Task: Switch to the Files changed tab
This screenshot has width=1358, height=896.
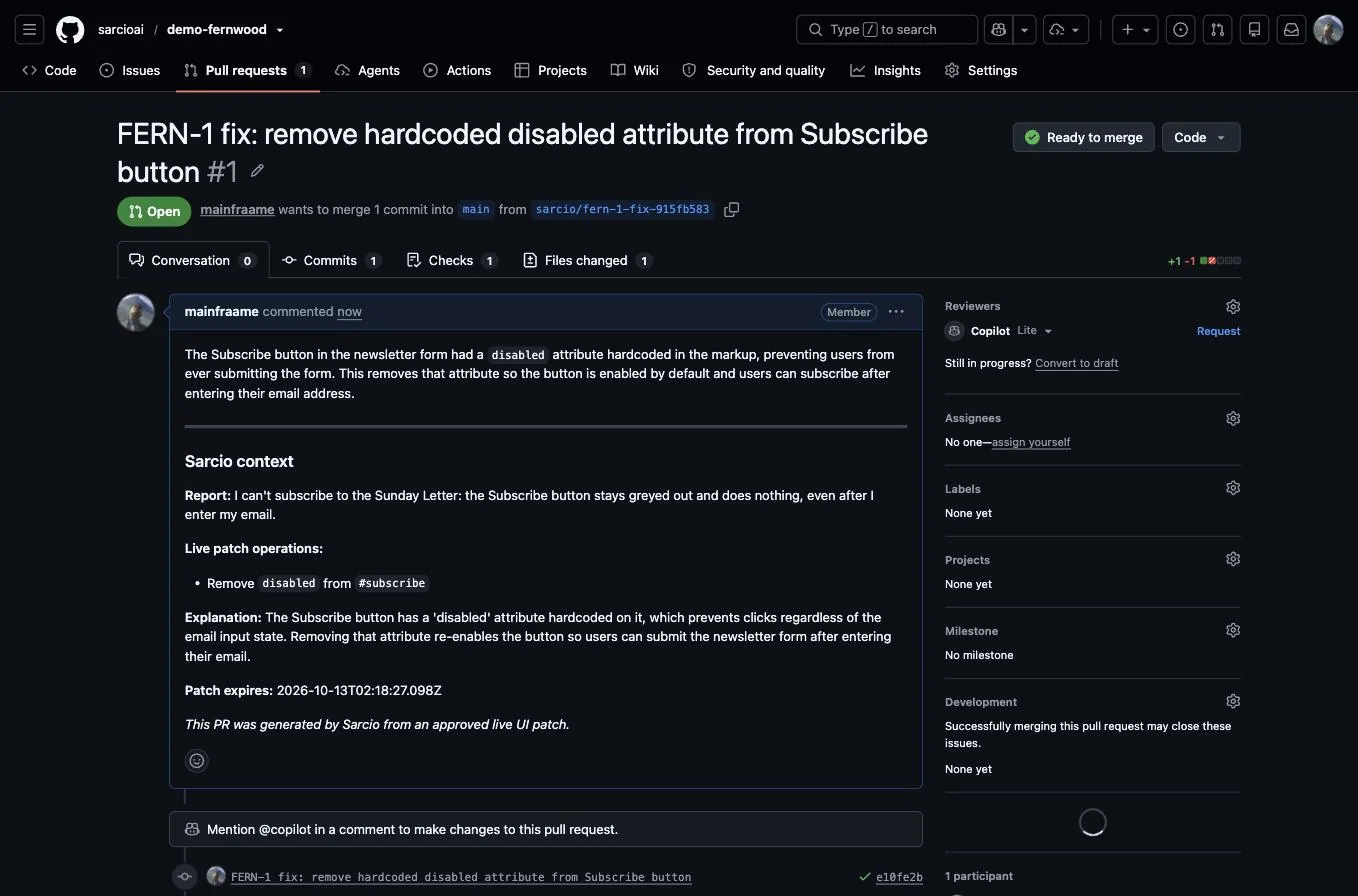Action: click(588, 260)
